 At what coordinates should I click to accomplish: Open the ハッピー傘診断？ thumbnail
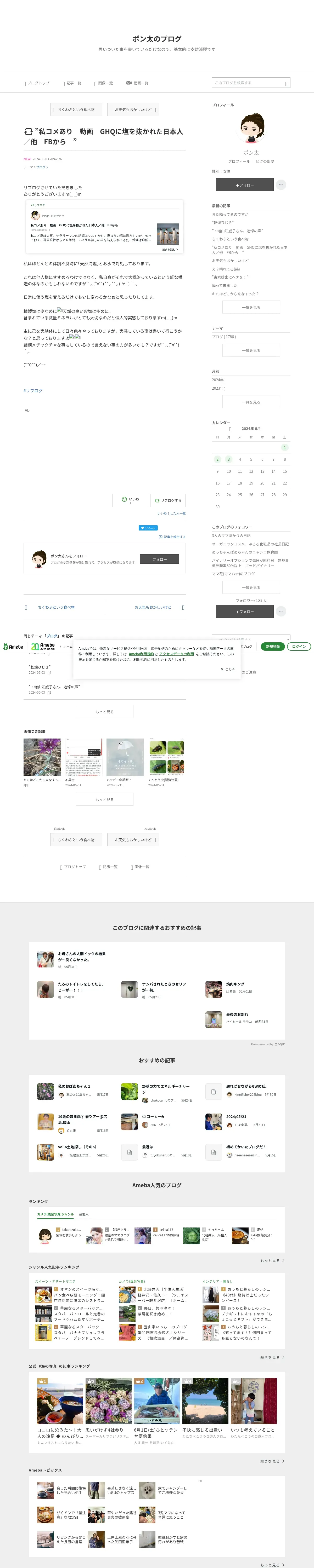[x=125, y=757]
